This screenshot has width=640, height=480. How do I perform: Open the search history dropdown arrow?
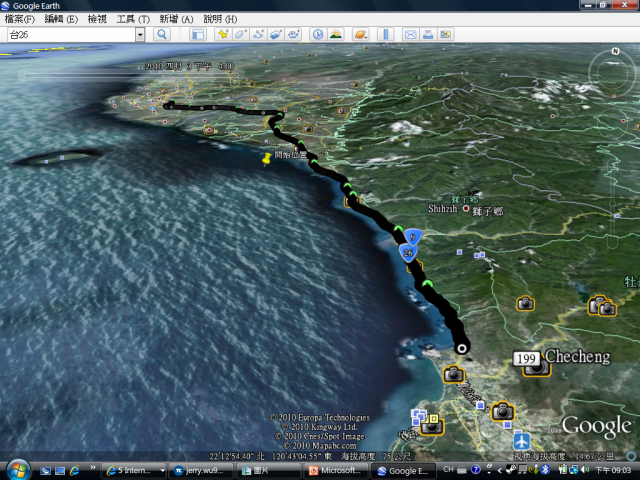tap(140, 35)
